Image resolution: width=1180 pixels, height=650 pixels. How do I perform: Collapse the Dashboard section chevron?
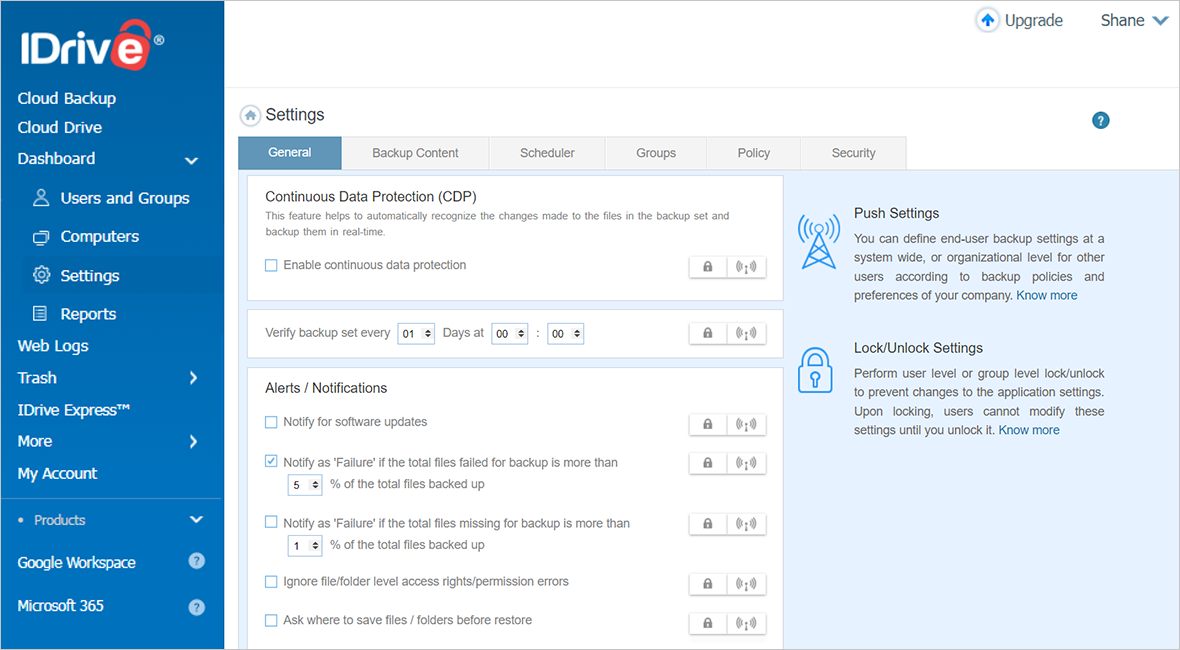tap(192, 160)
